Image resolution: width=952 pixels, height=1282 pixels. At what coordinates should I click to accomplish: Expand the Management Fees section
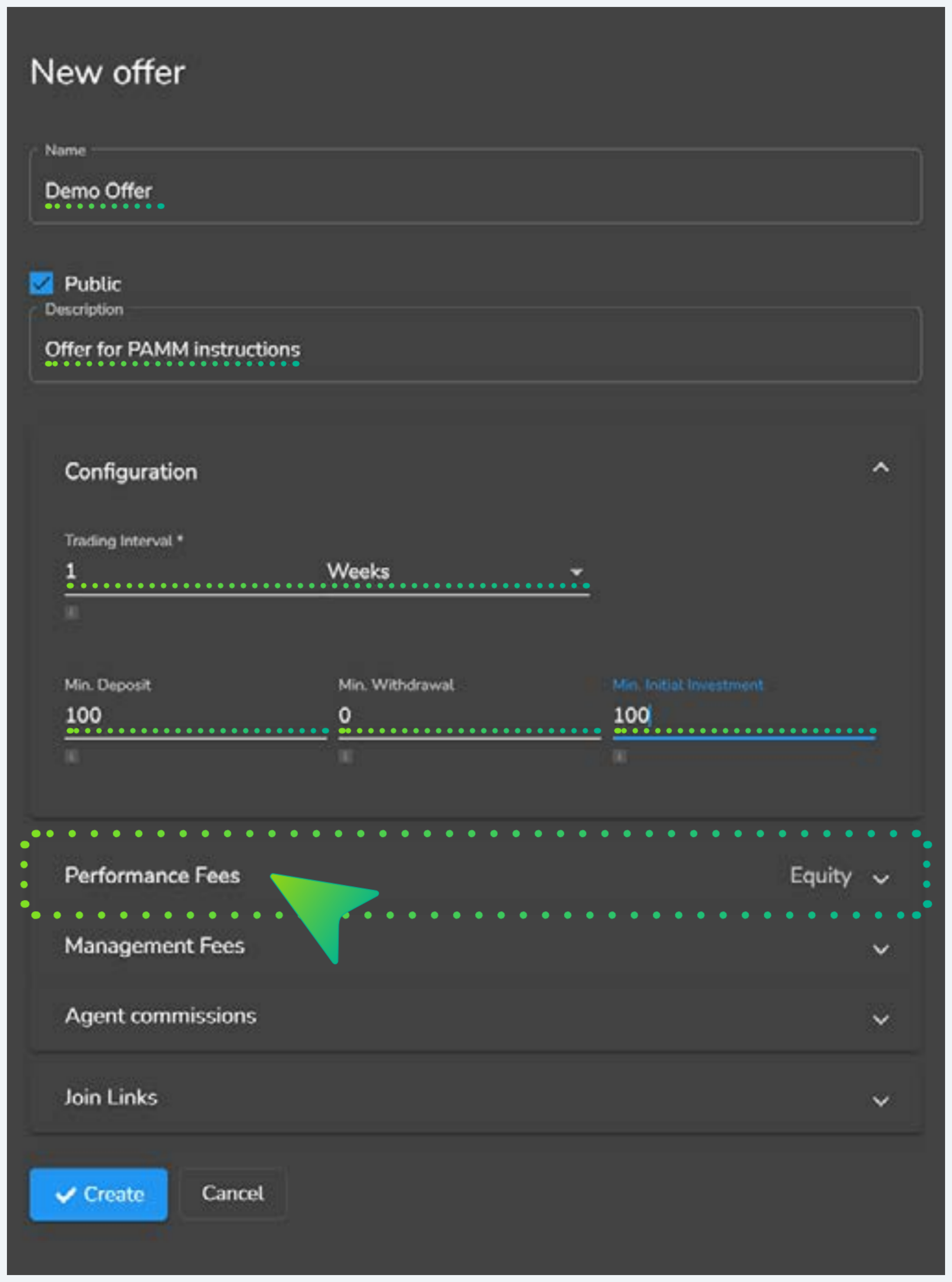click(476, 946)
